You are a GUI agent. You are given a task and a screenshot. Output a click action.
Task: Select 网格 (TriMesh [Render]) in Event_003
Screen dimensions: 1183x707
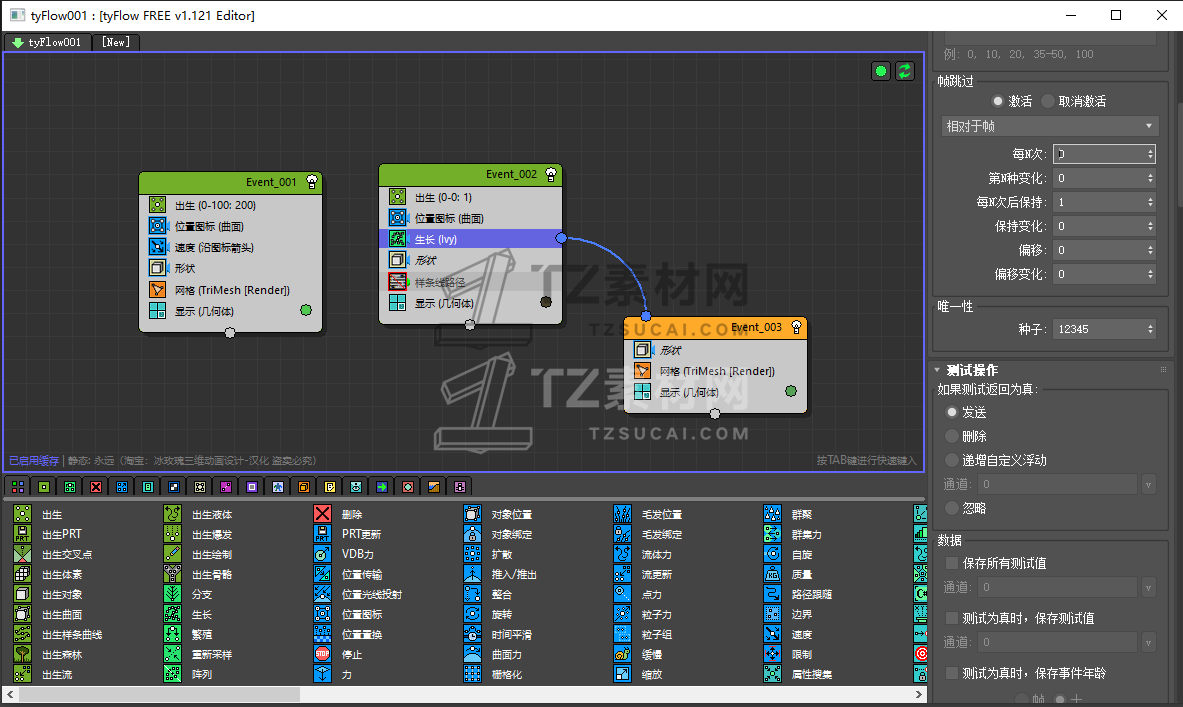(715, 371)
